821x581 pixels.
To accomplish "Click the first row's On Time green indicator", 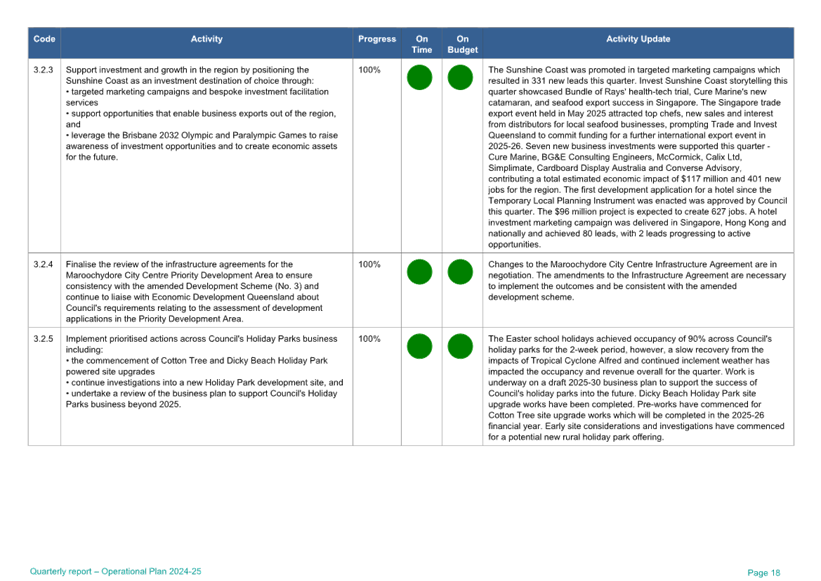I will point(420,77).
